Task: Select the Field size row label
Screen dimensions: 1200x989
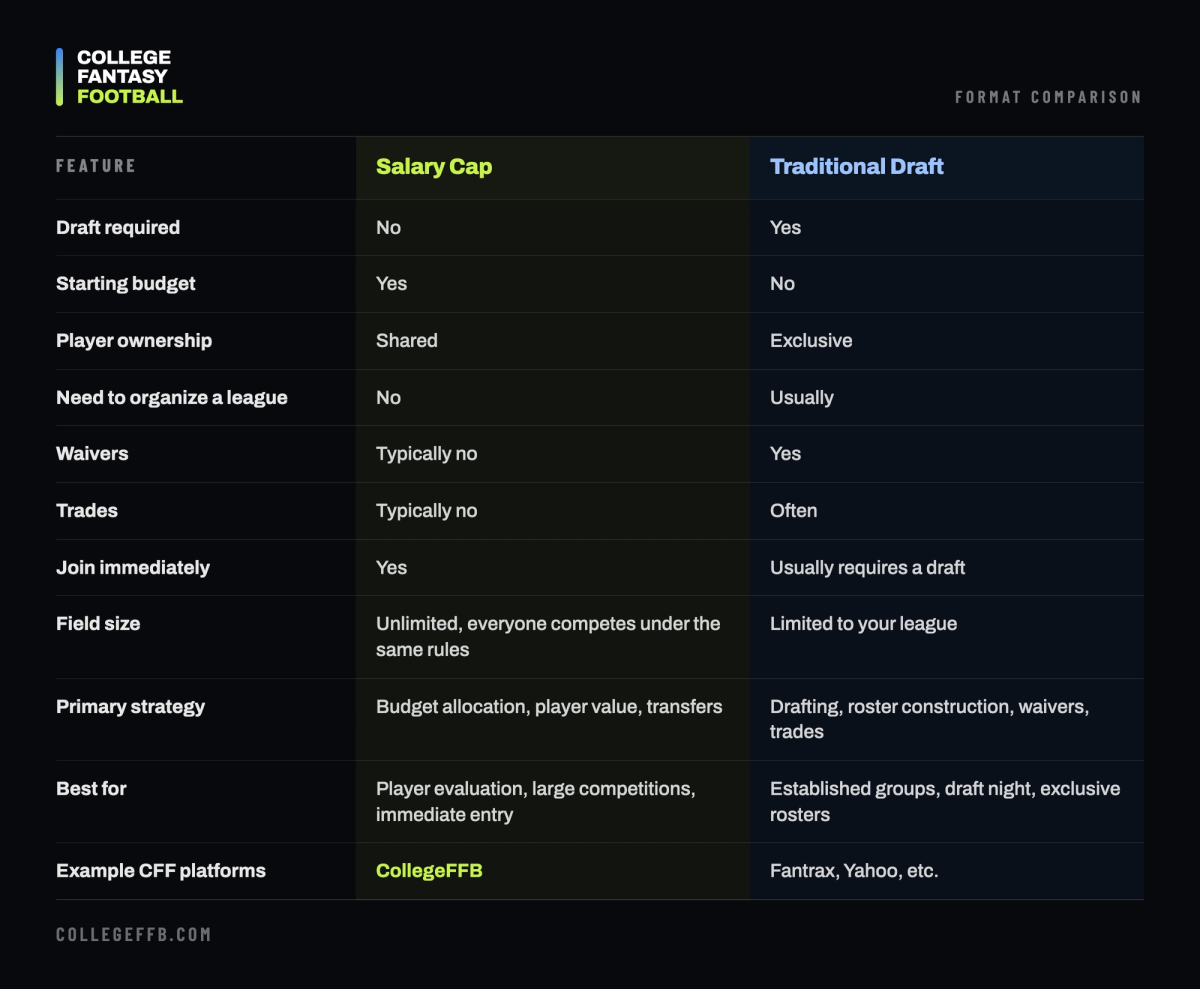Action: [x=98, y=624]
